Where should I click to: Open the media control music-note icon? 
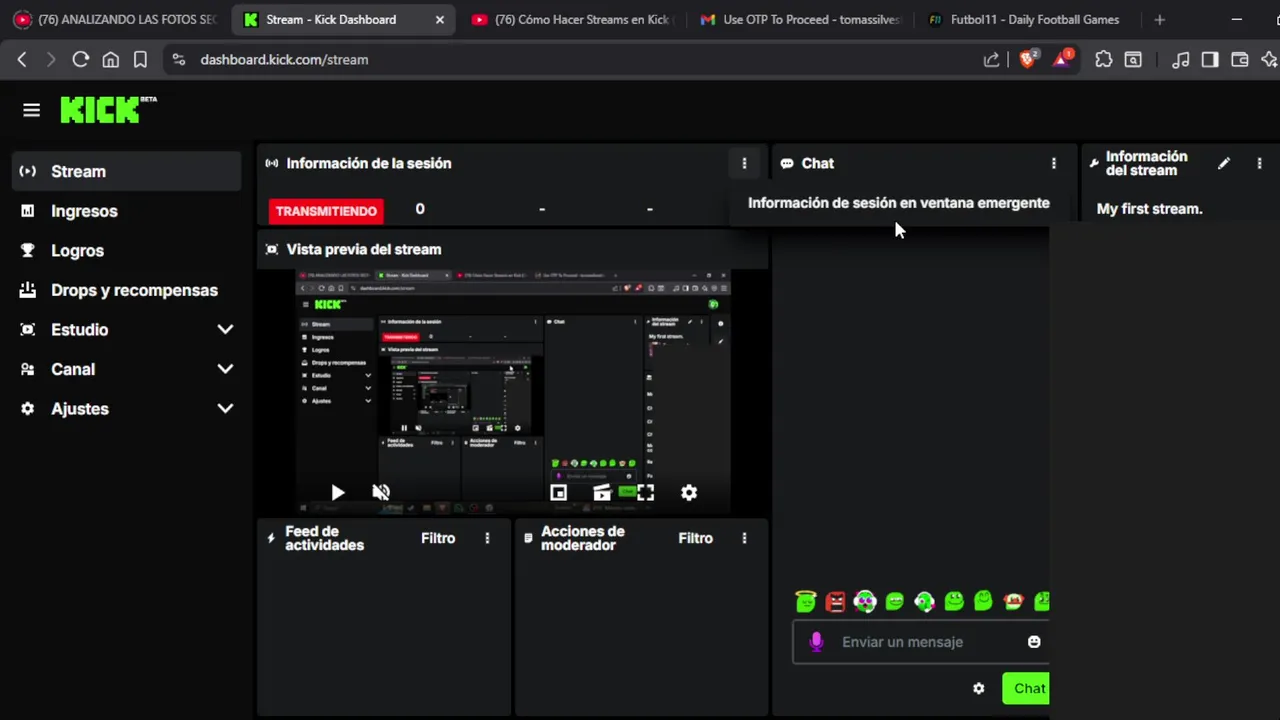coord(1181,60)
